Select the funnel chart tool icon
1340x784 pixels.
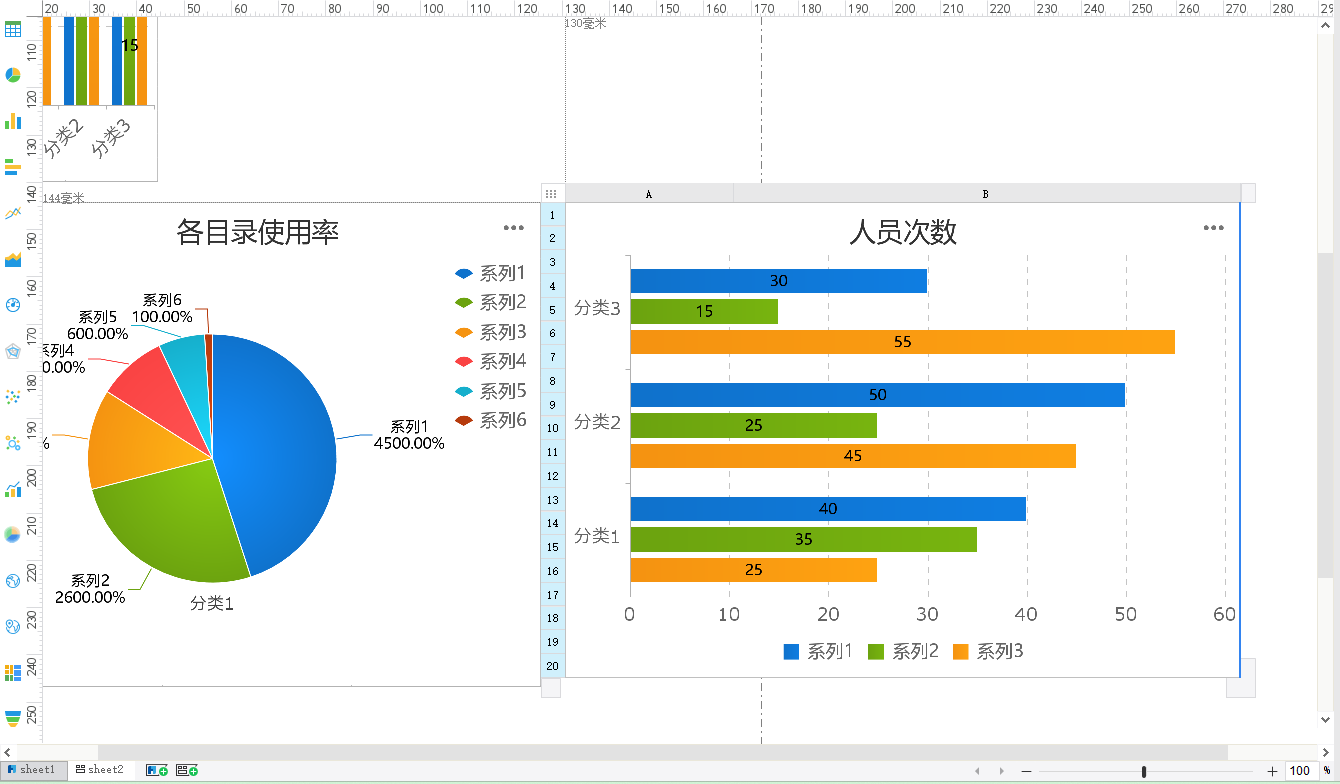click(x=13, y=718)
